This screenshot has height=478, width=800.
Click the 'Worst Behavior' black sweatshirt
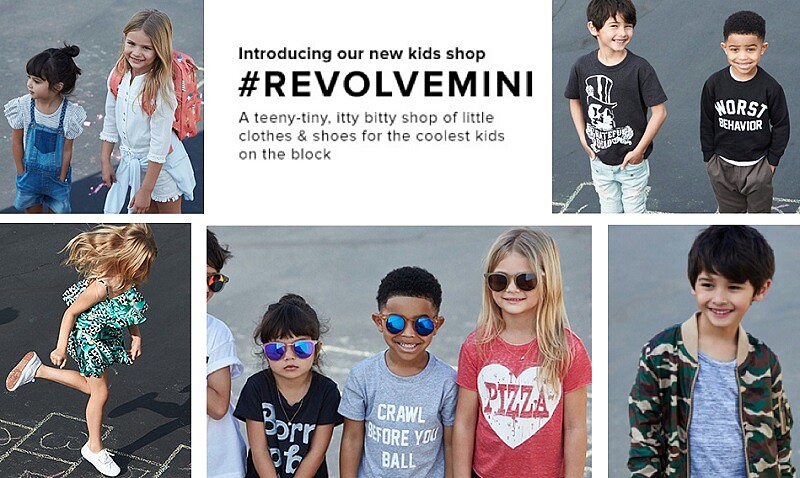745,116
